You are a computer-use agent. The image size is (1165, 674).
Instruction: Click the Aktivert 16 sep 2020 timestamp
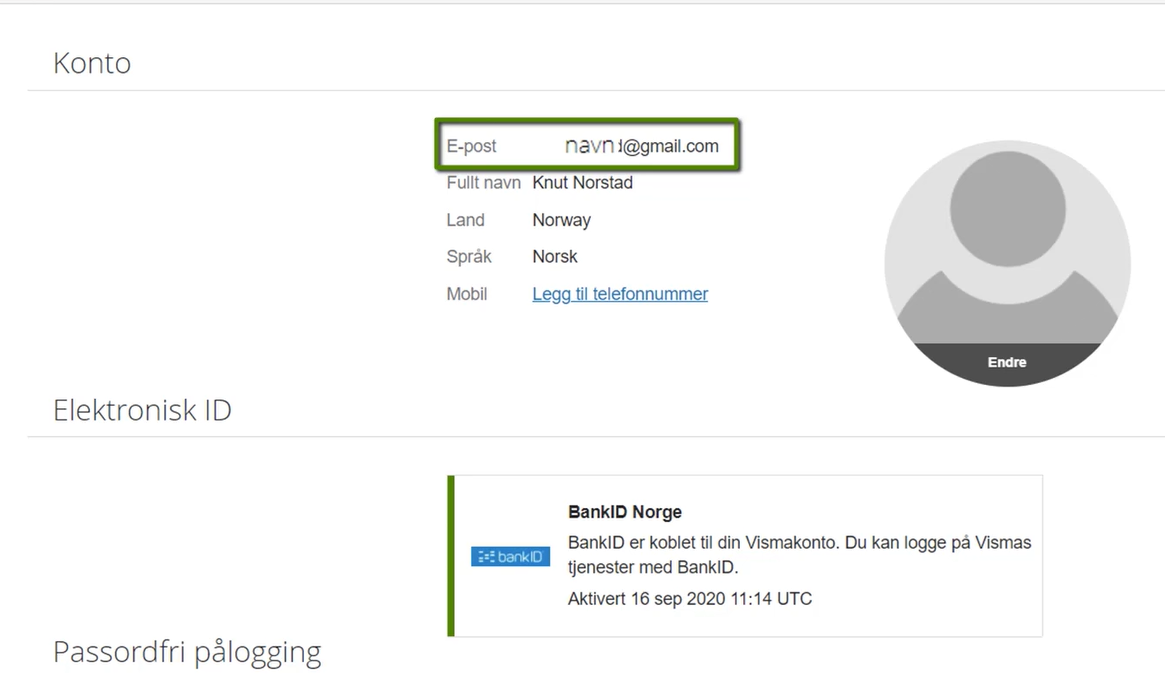point(689,599)
